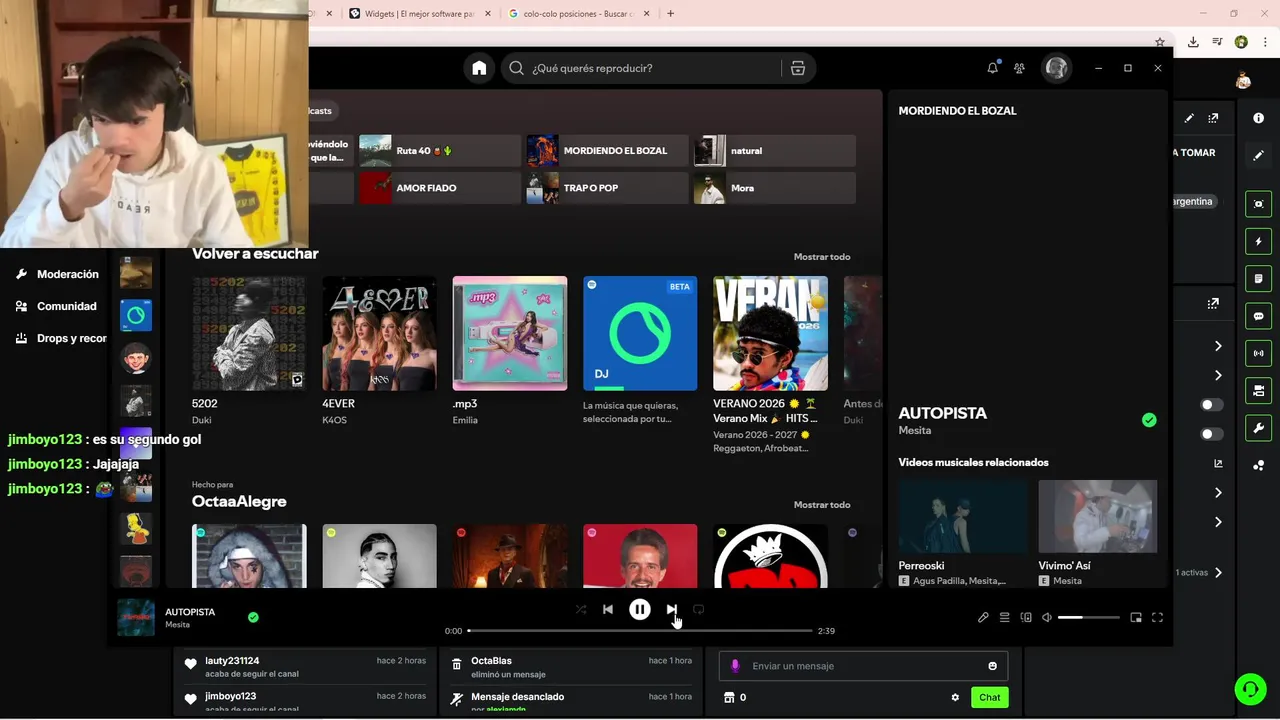Toggle liked check beside AUTOPISTA in player bar
The image size is (1280, 720).
[x=253, y=617]
